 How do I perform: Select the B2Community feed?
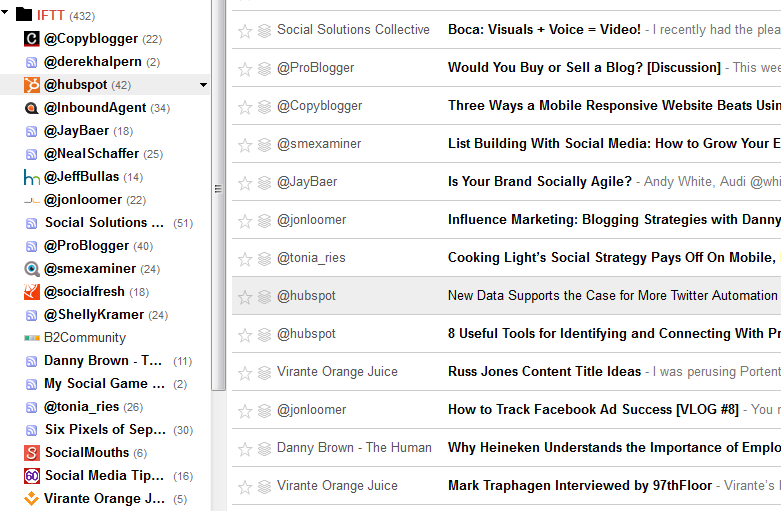point(85,337)
